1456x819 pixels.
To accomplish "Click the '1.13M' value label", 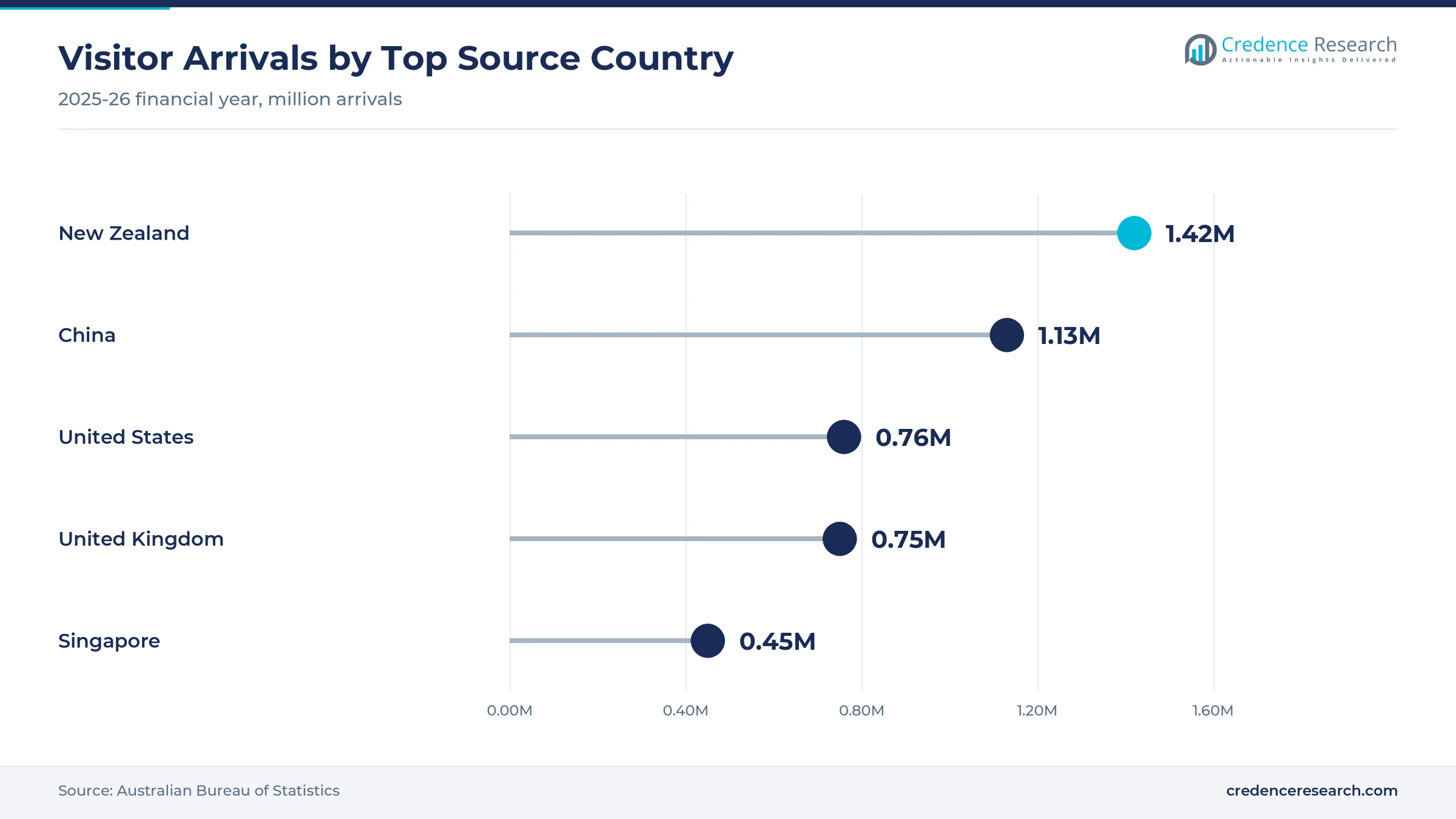I will (1069, 335).
